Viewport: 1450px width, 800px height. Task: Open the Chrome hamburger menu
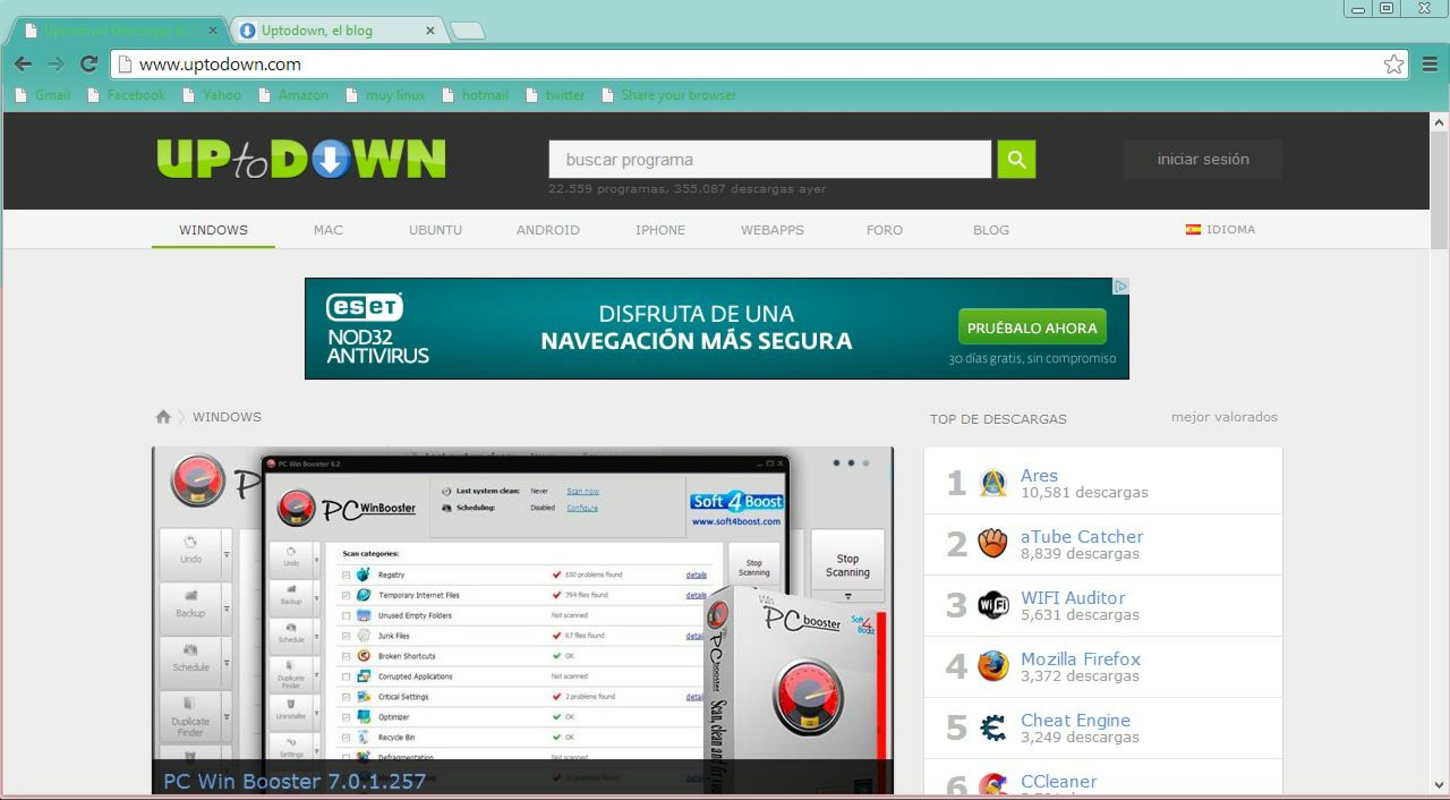coord(1430,64)
